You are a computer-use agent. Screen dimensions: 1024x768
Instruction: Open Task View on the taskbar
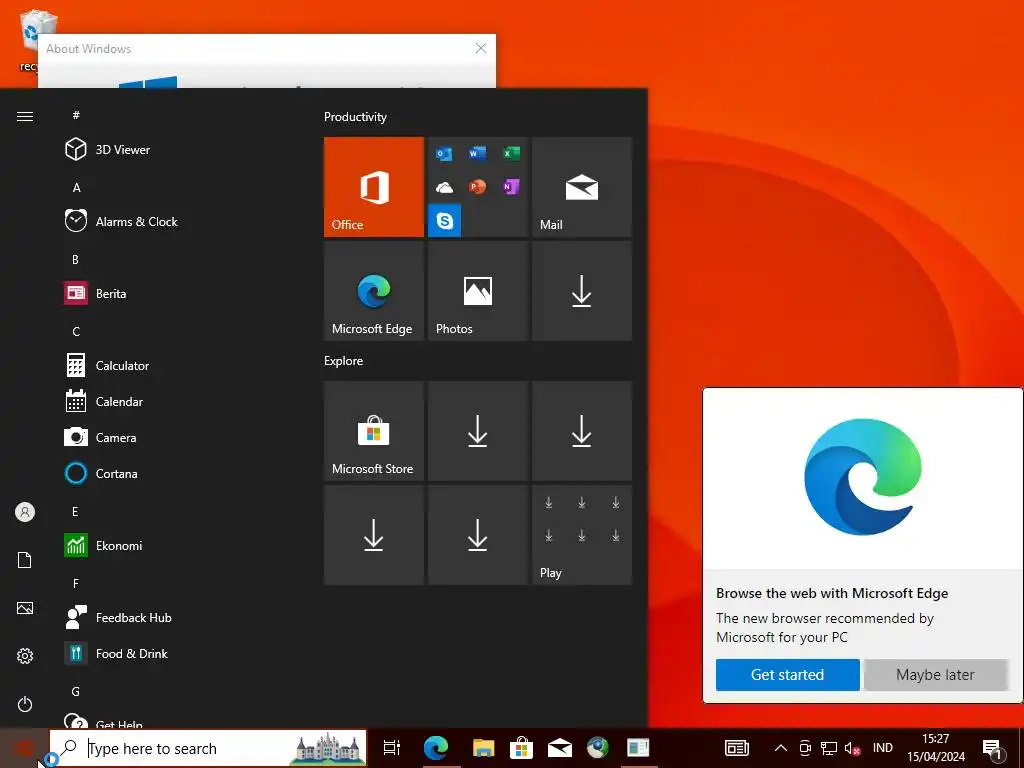391,748
